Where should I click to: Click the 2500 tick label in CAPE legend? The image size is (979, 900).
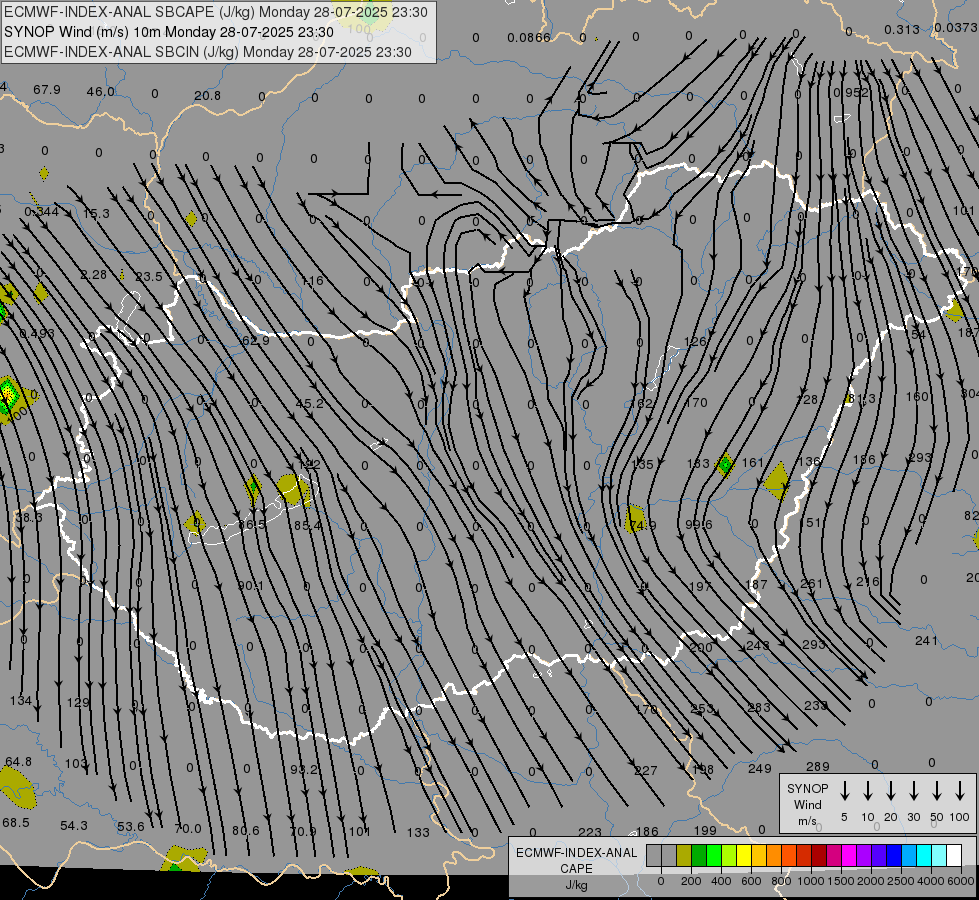(x=900, y=881)
